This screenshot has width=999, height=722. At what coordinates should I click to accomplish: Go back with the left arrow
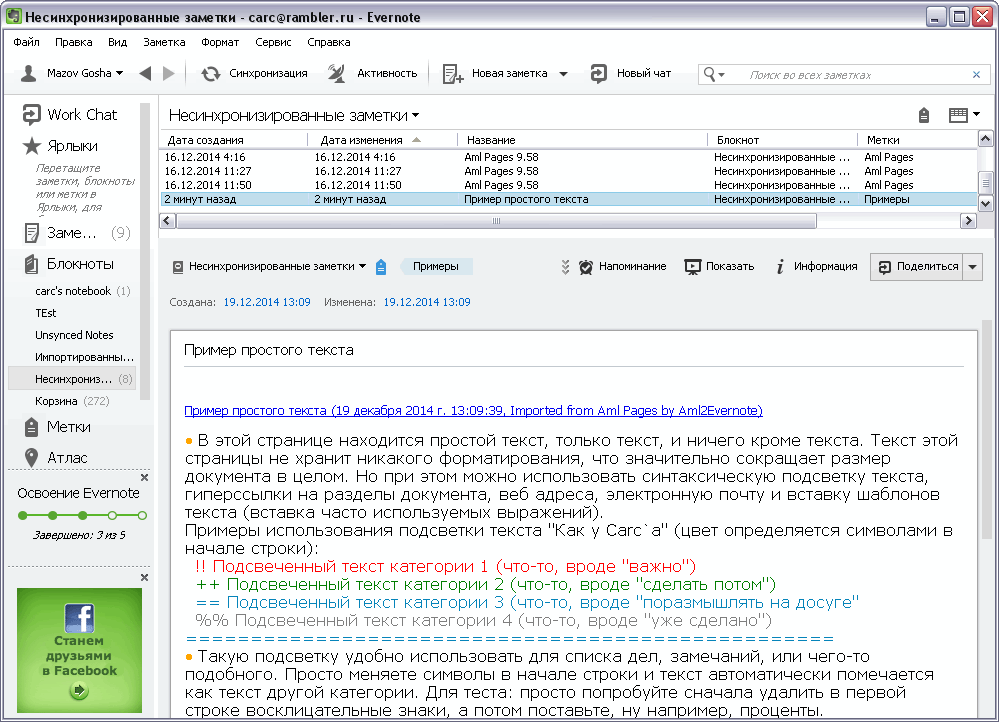pyautogui.click(x=145, y=73)
